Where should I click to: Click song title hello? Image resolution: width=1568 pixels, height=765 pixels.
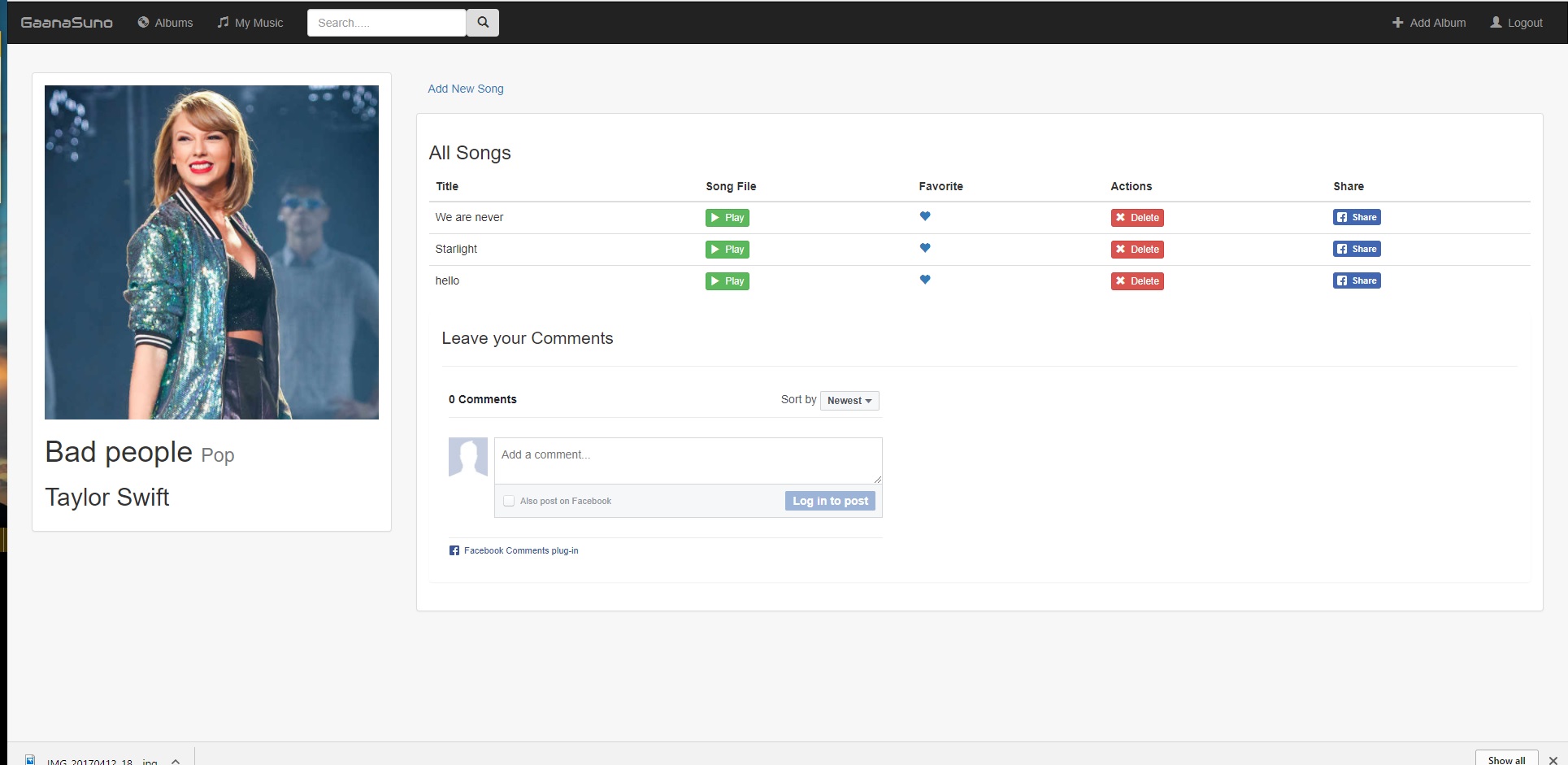coord(447,280)
